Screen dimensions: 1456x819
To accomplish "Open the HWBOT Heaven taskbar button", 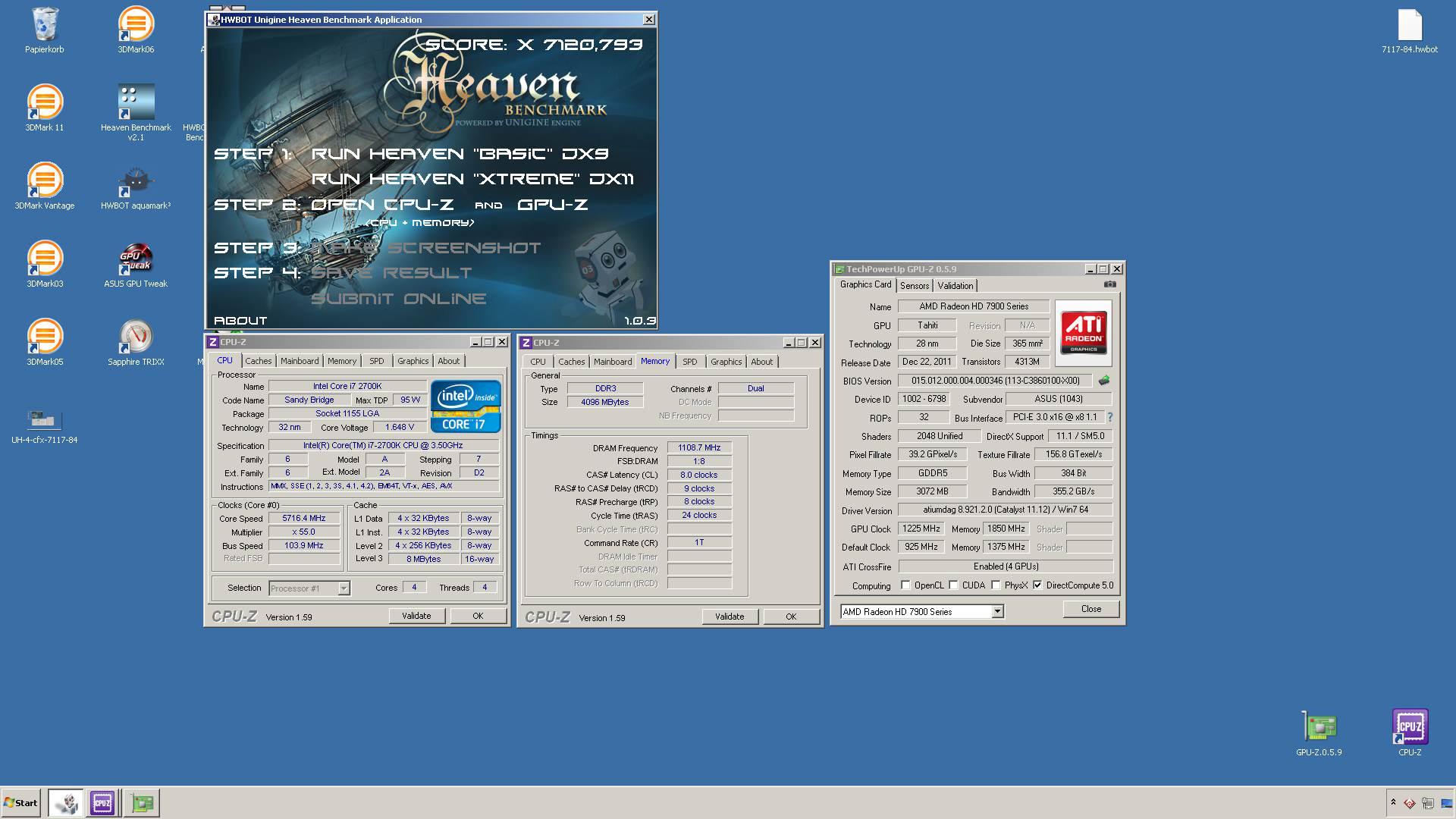I will point(65,802).
